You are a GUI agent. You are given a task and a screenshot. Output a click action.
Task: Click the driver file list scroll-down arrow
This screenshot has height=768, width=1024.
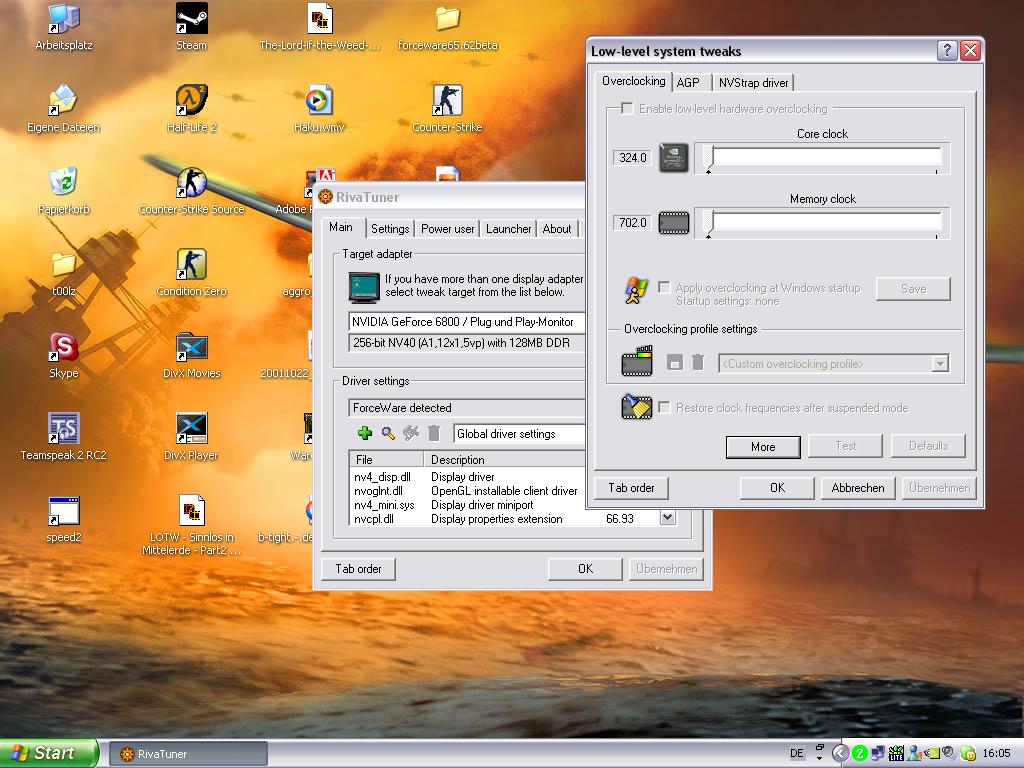(x=667, y=518)
